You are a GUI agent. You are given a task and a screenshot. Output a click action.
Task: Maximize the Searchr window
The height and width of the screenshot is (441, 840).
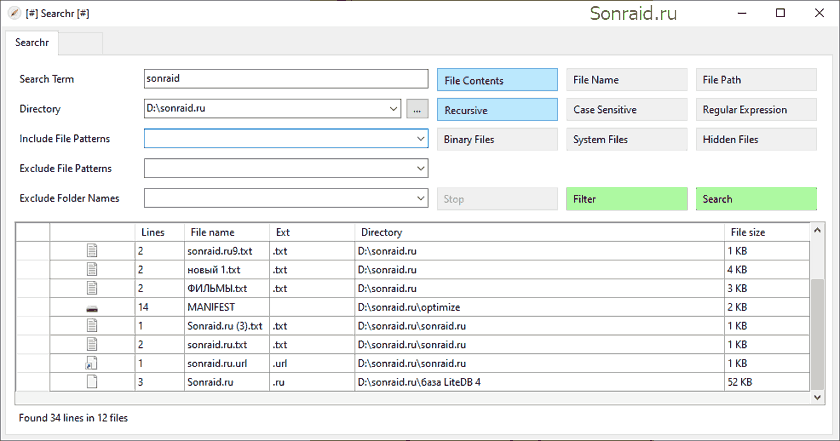(781, 13)
